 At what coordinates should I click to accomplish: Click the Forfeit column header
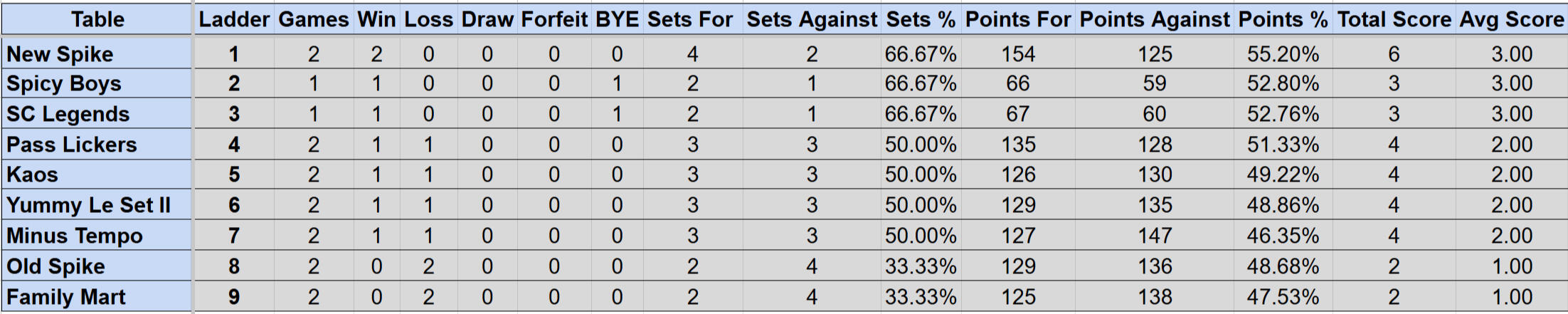coord(554,19)
